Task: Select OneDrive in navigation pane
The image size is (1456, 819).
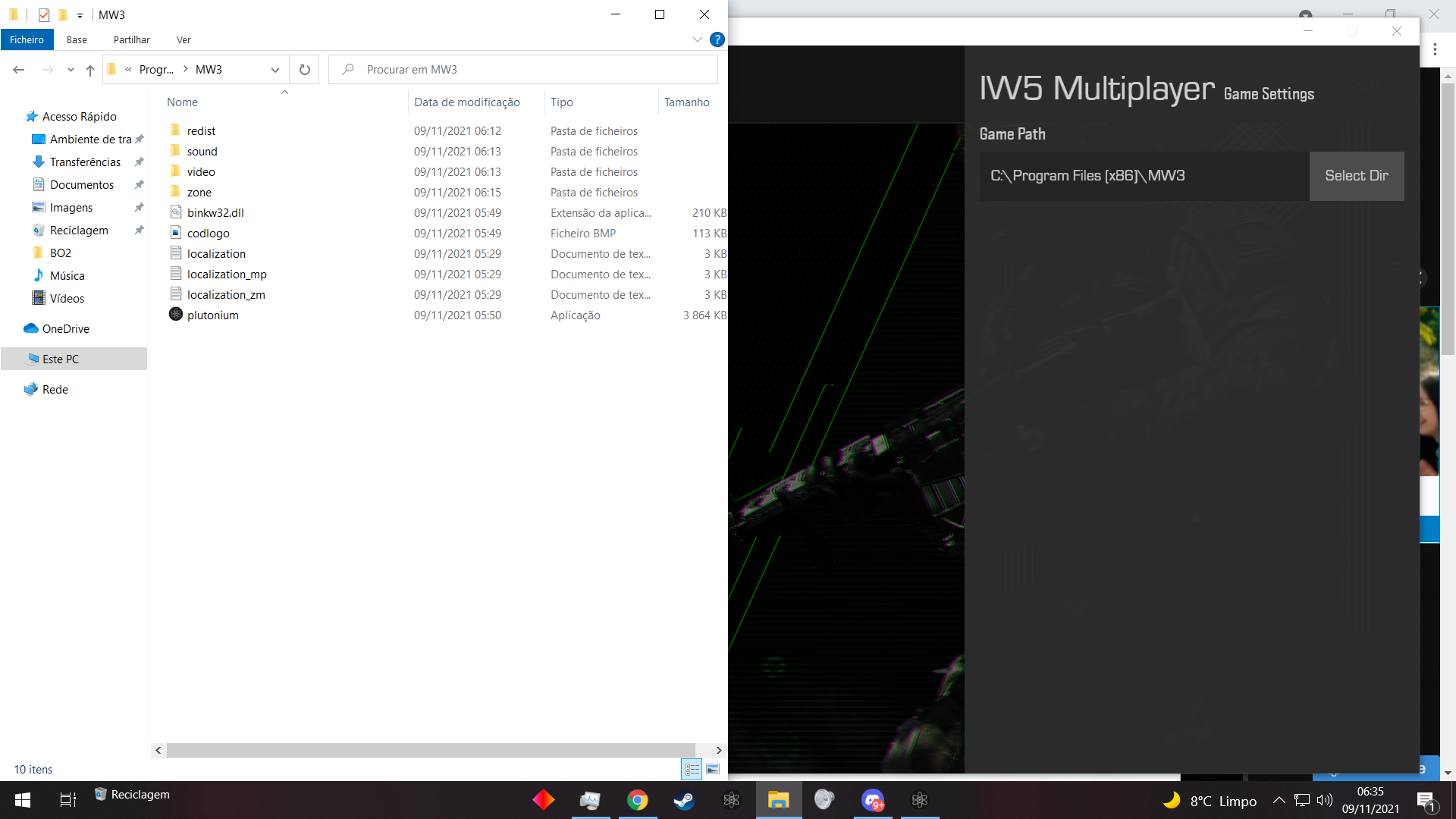Action: [x=65, y=328]
